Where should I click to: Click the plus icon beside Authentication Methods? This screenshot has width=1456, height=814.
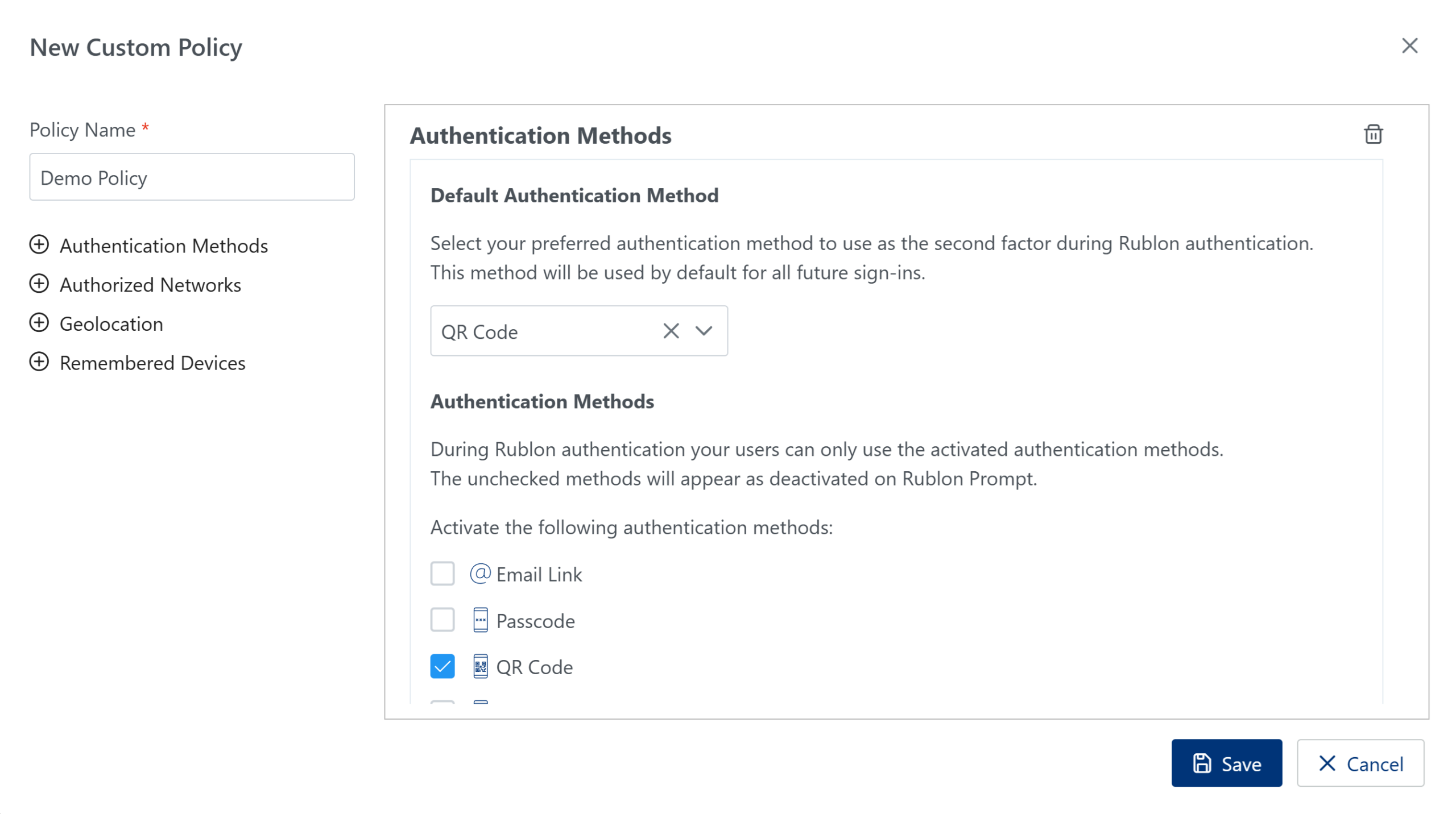39,245
